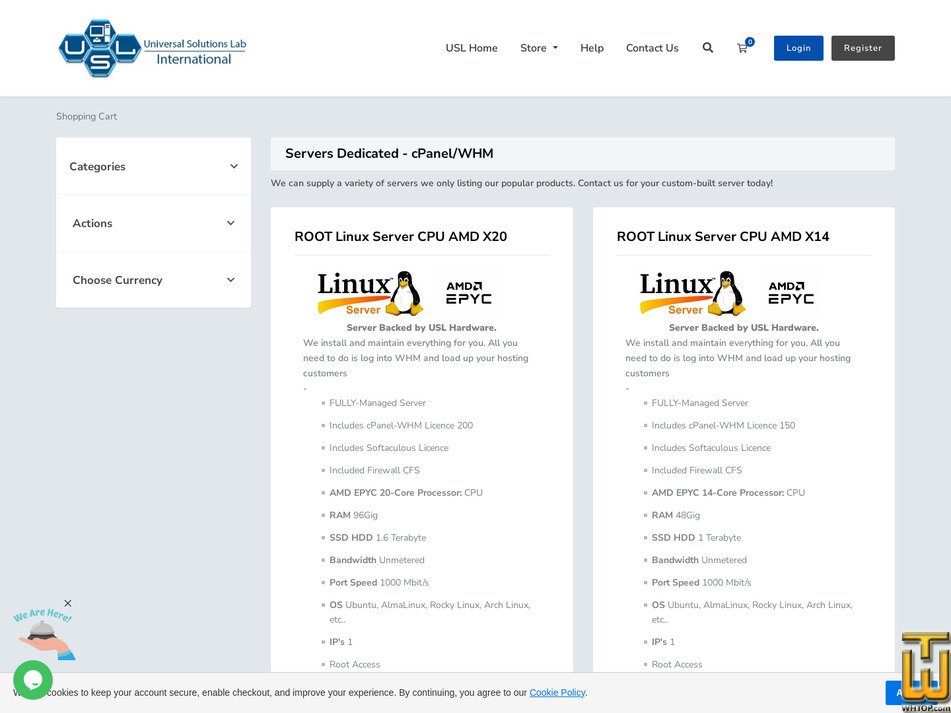Click 'Includes cPanel-WHM Licence 150' text
Viewport: 951px width, 713px height.
723,425
